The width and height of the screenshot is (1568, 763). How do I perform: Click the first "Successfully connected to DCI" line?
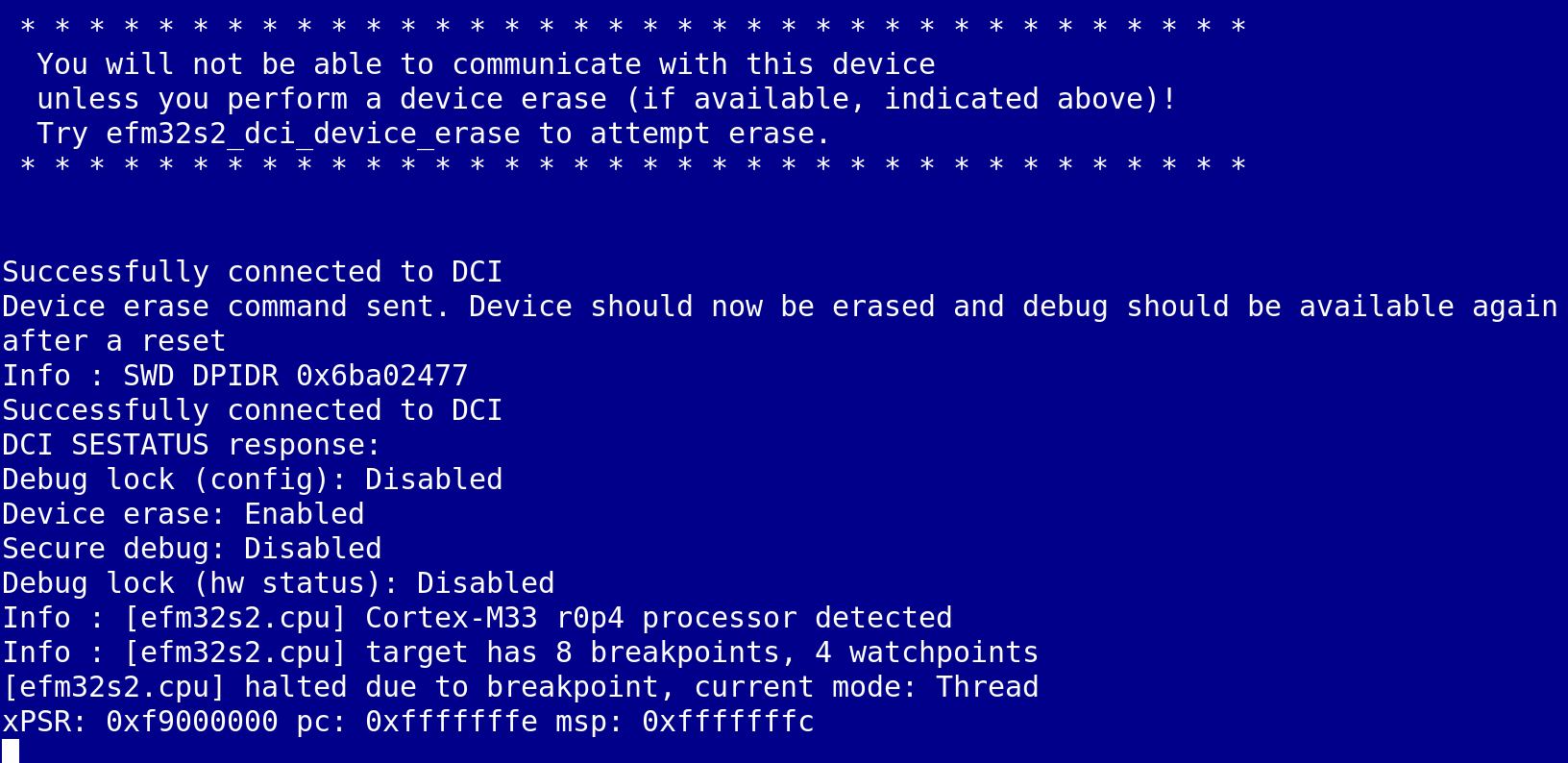coord(252,272)
